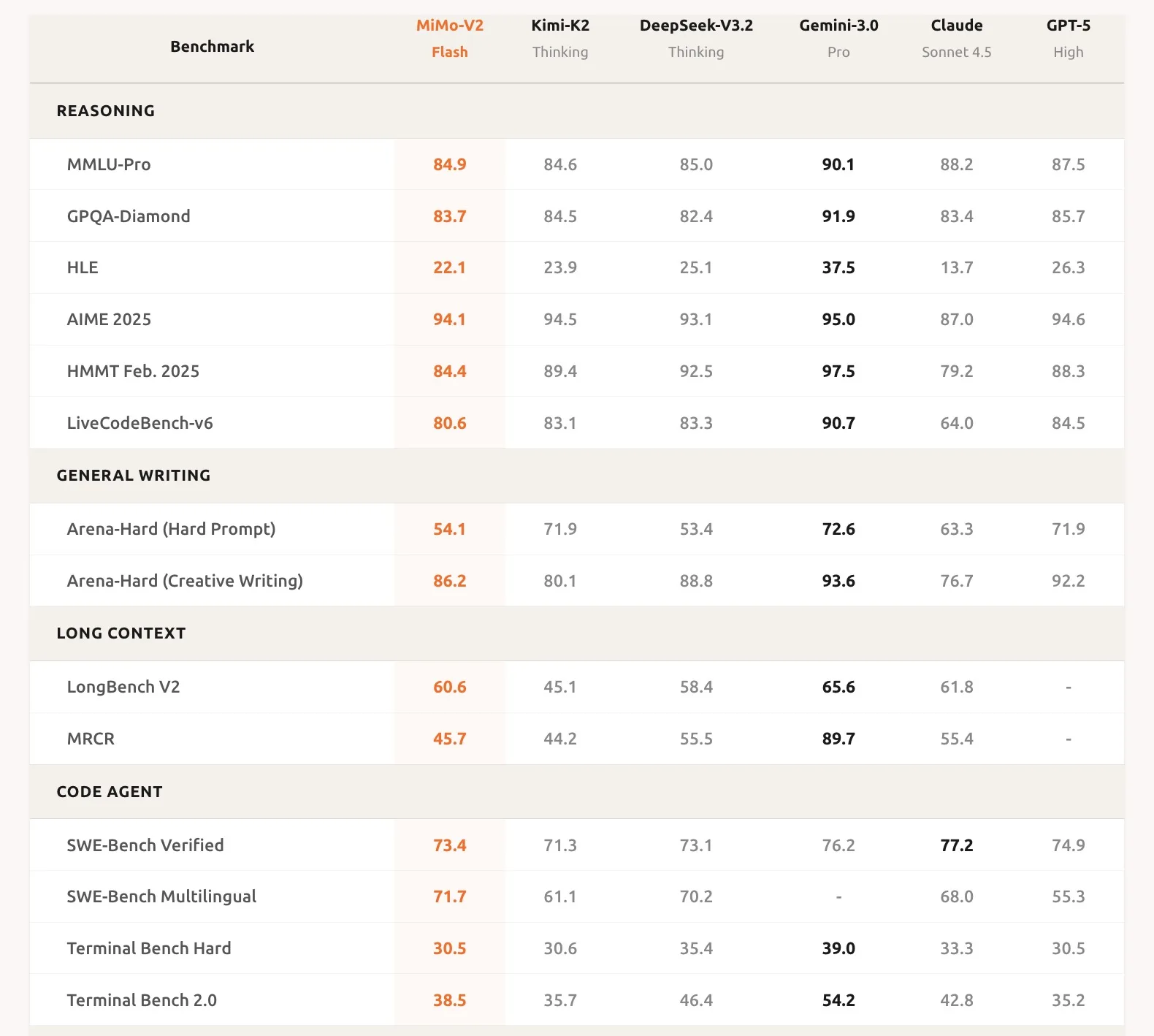
Task: Click the REASONING section heading
Action: (x=106, y=111)
